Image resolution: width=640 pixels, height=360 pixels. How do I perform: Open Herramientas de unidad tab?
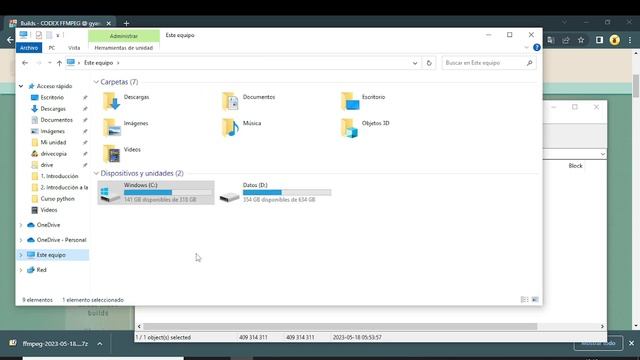[124, 48]
